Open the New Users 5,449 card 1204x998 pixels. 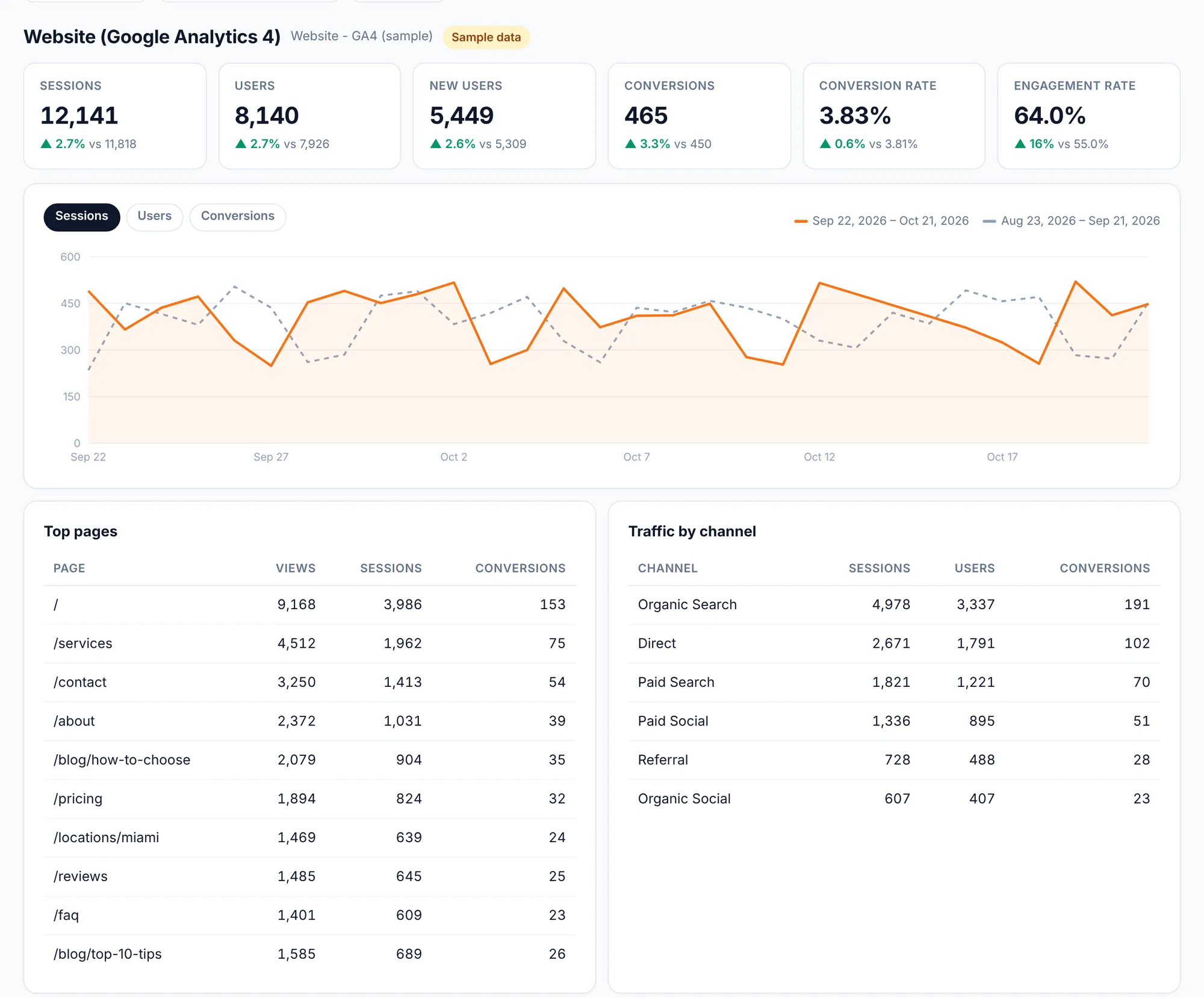click(x=504, y=116)
